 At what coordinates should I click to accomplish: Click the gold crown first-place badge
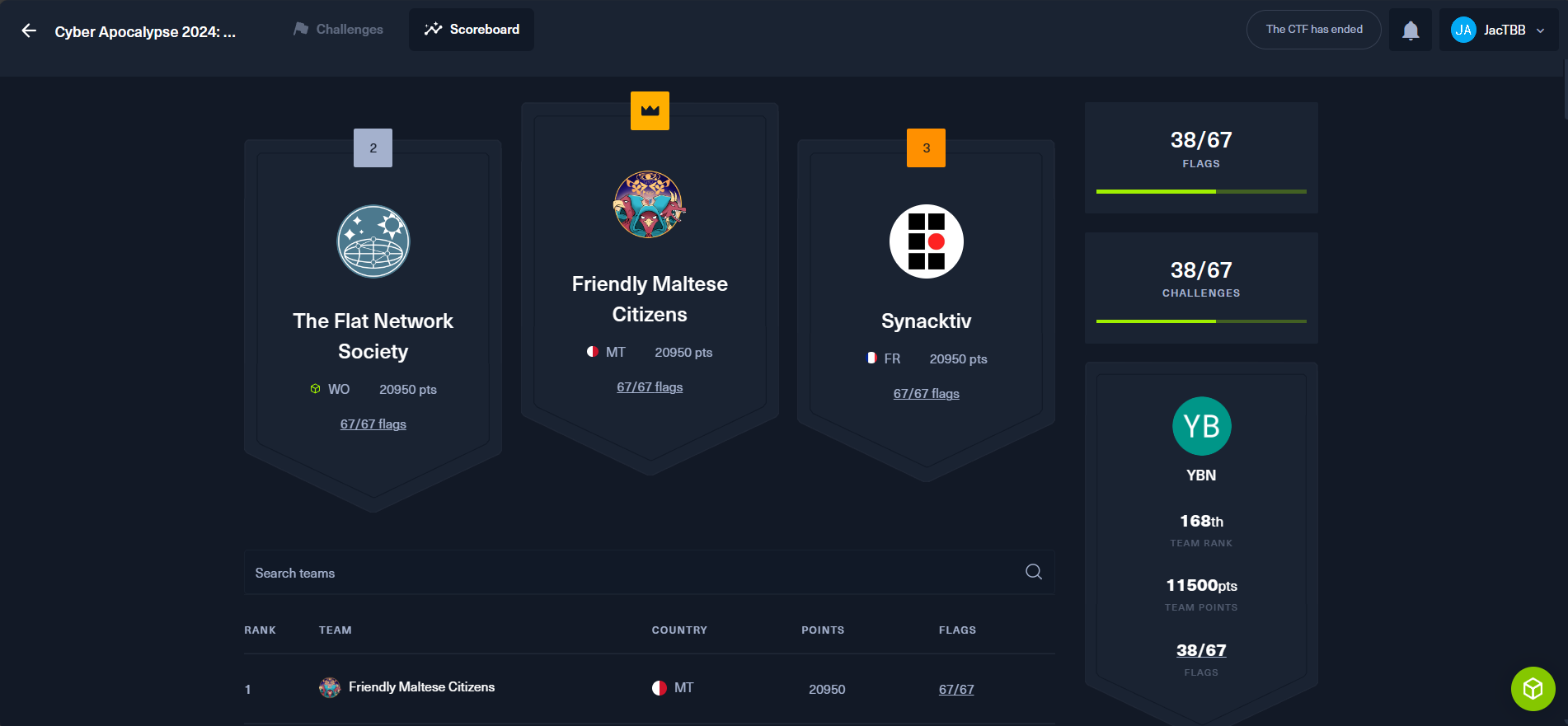click(x=650, y=110)
